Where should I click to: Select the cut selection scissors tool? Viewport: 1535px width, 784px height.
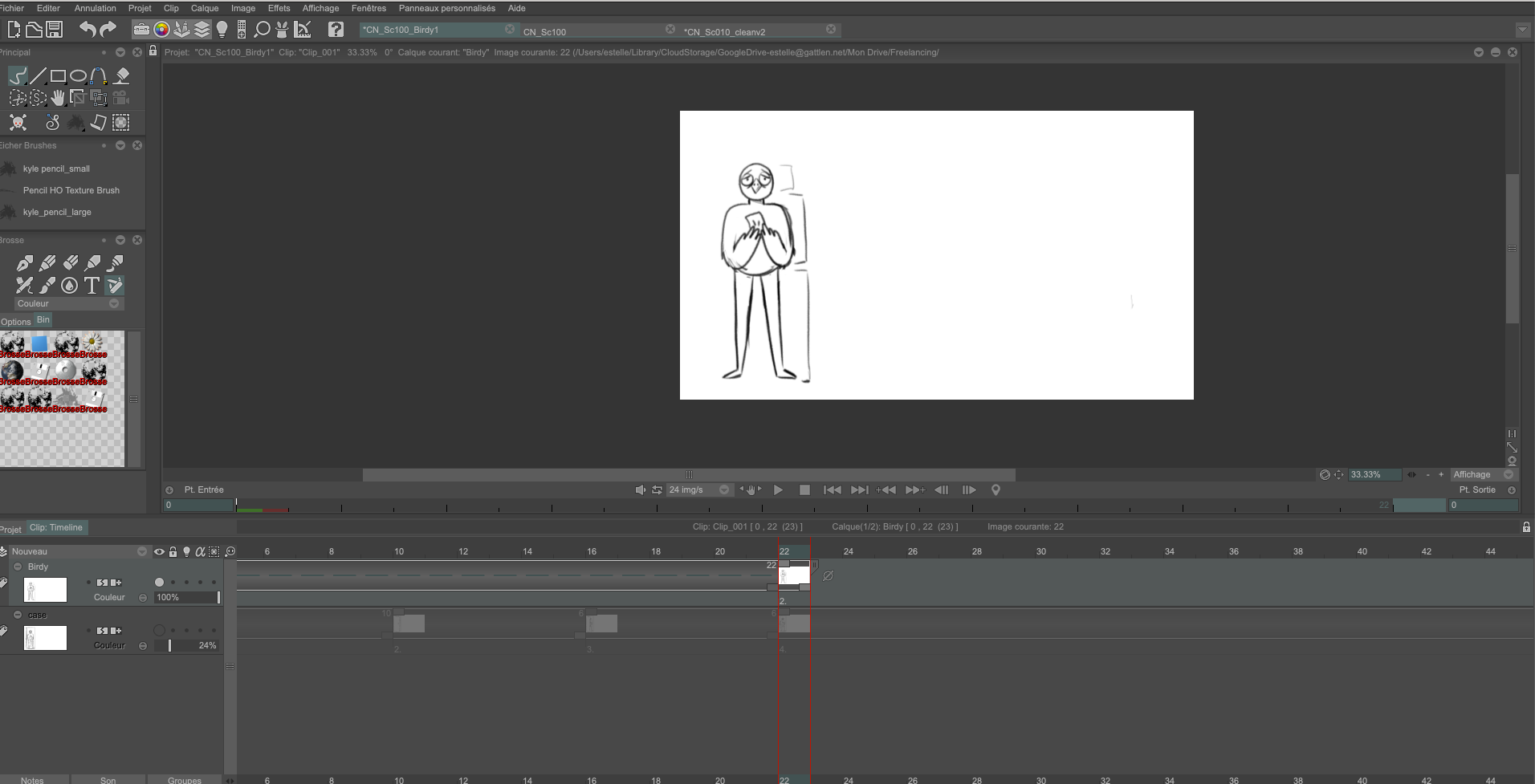click(18, 97)
